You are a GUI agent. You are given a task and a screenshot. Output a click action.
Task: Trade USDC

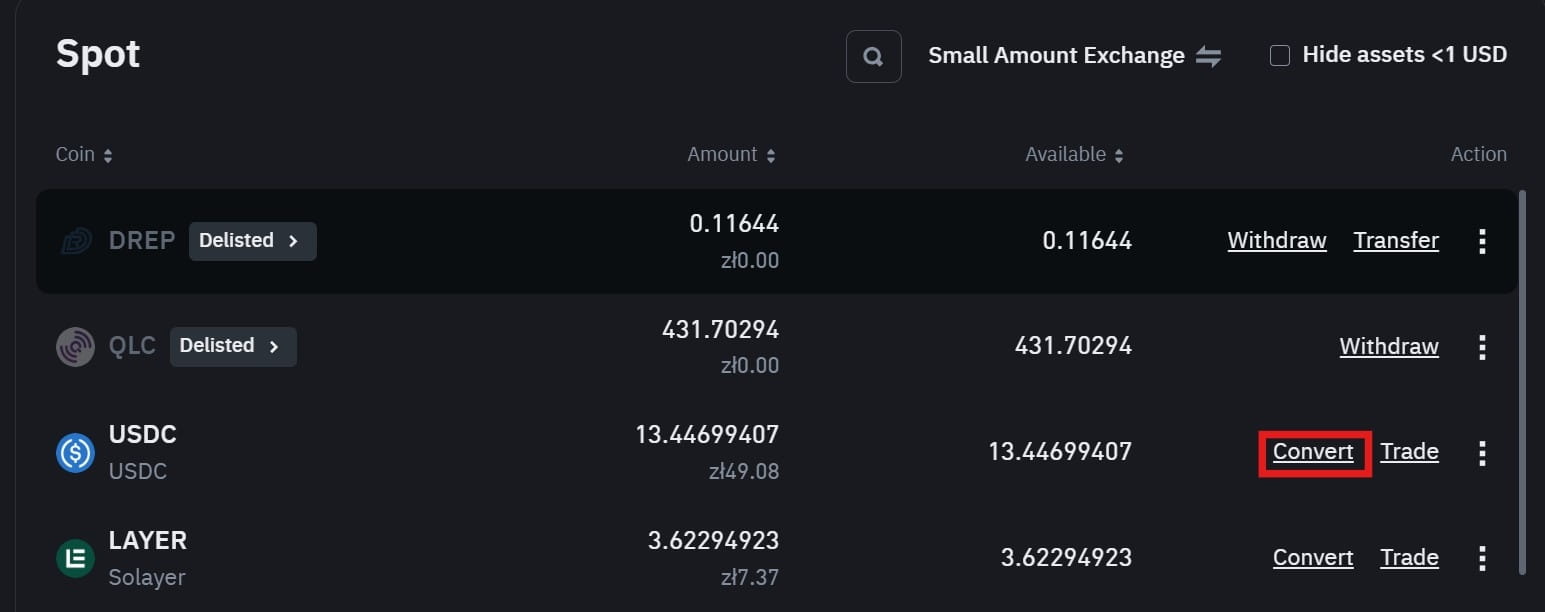pos(1409,452)
